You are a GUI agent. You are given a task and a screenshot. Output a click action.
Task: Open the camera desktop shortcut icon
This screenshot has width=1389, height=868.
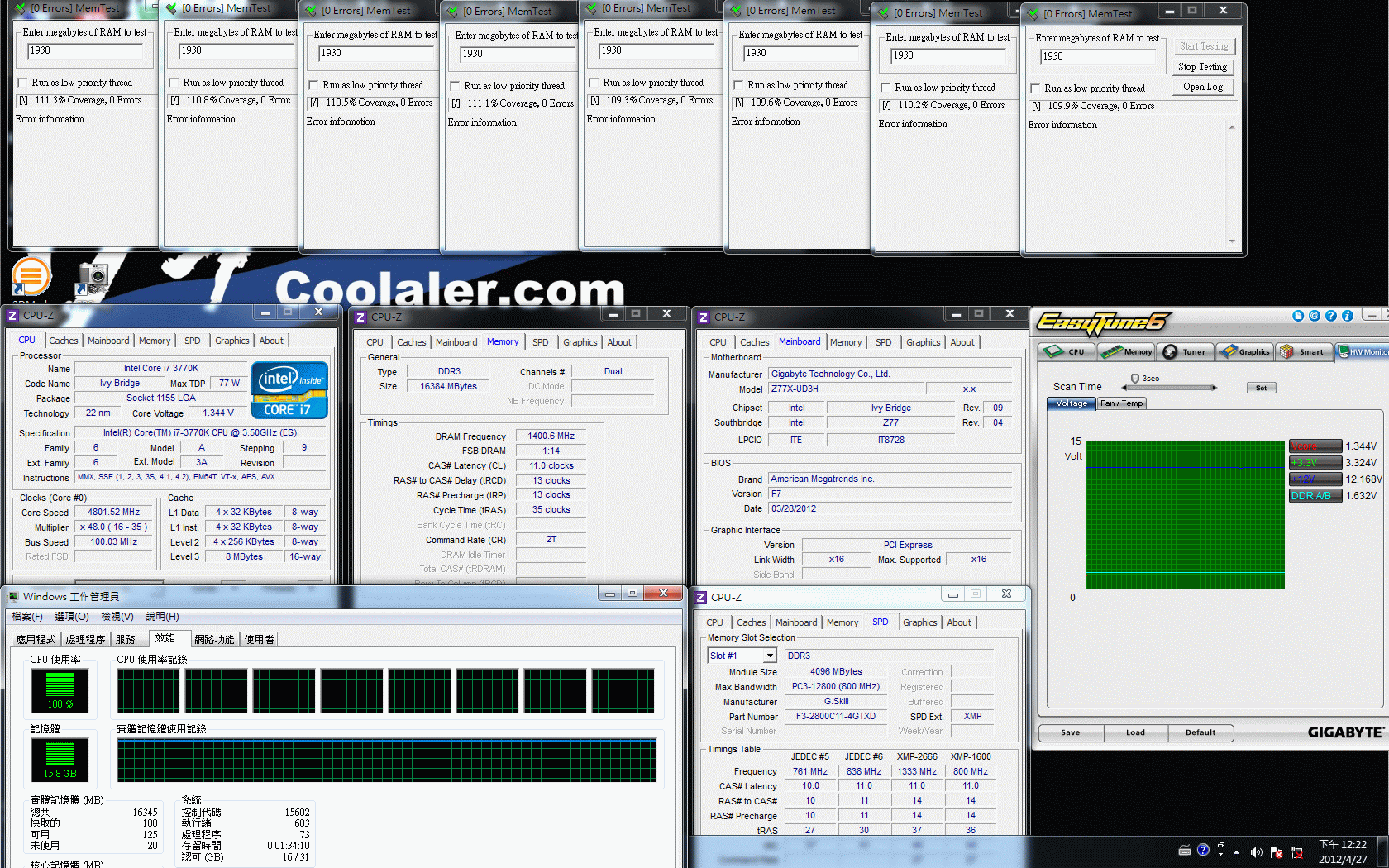click(93, 278)
